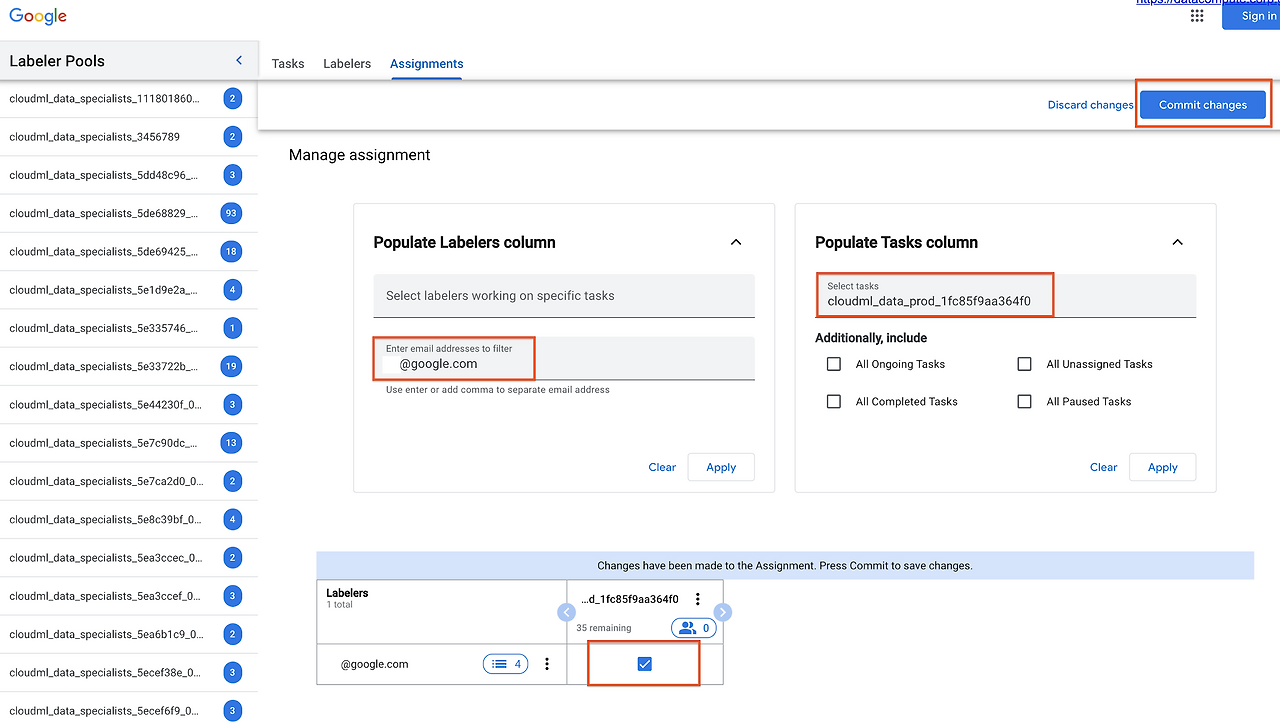1280x724 pixels.
Task: Select the cloudml_data_specialists_3456789 pool
Action: tap(95, 137)
